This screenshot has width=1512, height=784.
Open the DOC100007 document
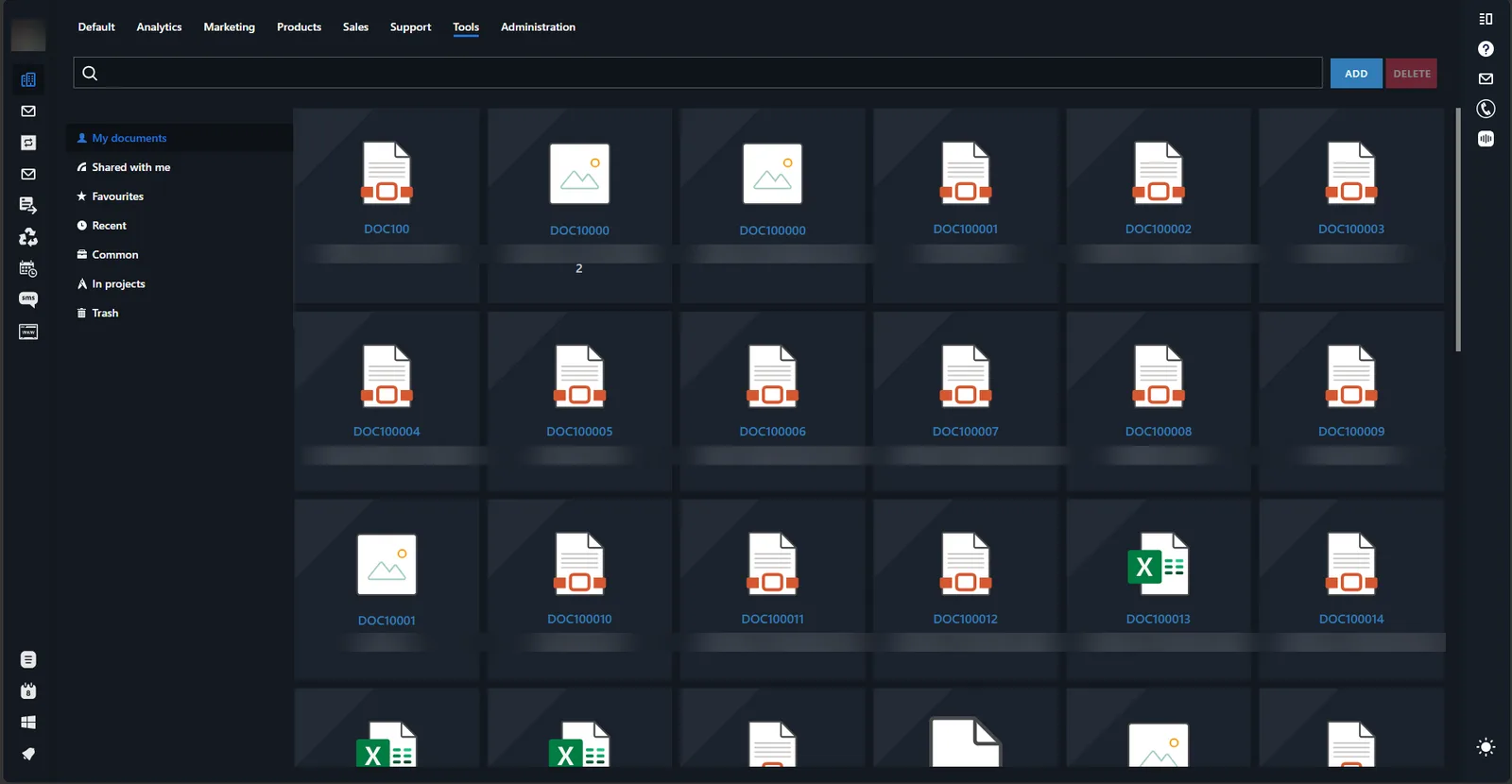click(x=965, y=376)
